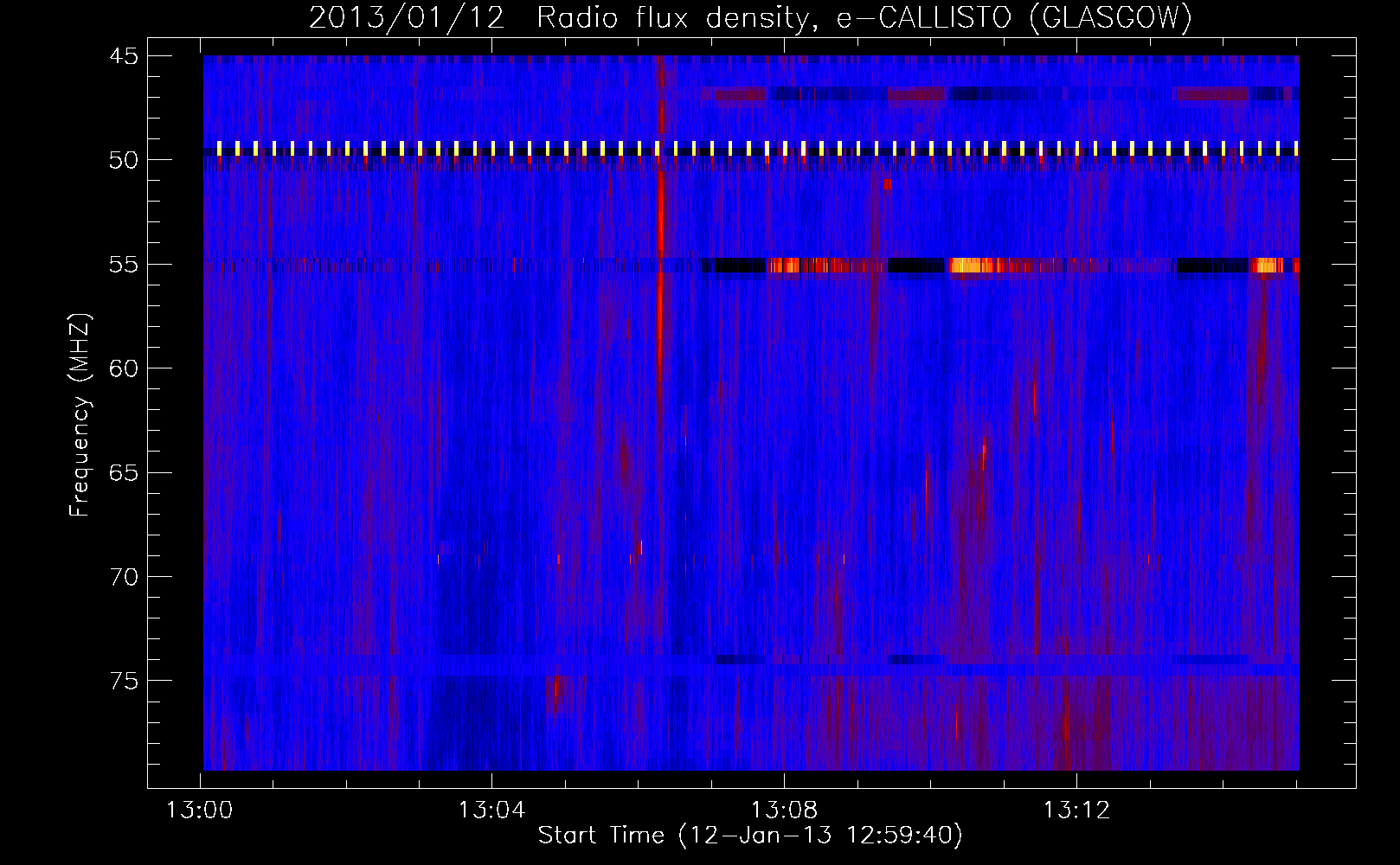Viewport: 1400px width, 865px height.
Task: Click the 45 frequency tick label
Action: pos(124,56)
